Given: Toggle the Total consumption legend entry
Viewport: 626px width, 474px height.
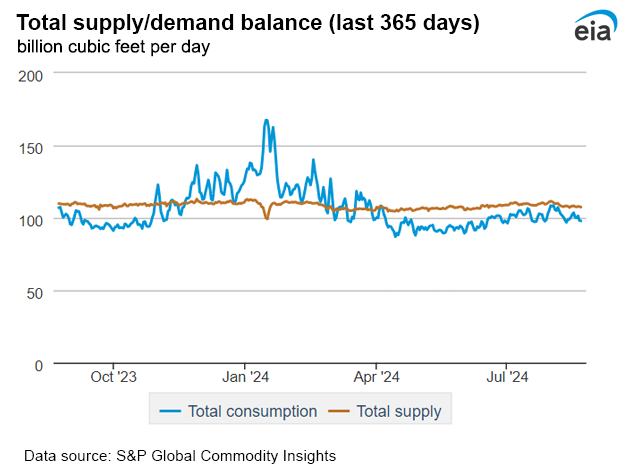Looking at the screenshot, I should coord(238,411).
